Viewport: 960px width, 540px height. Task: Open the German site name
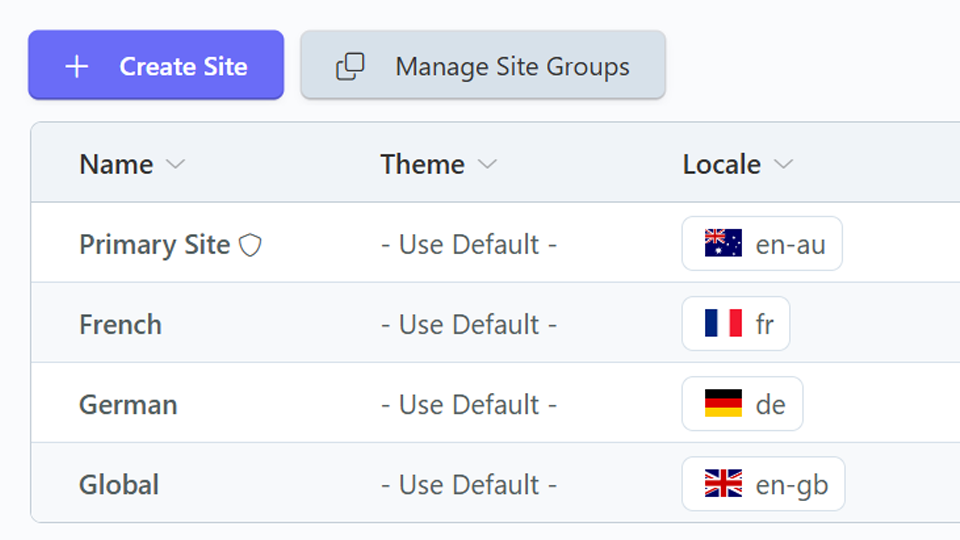point(129,404)
